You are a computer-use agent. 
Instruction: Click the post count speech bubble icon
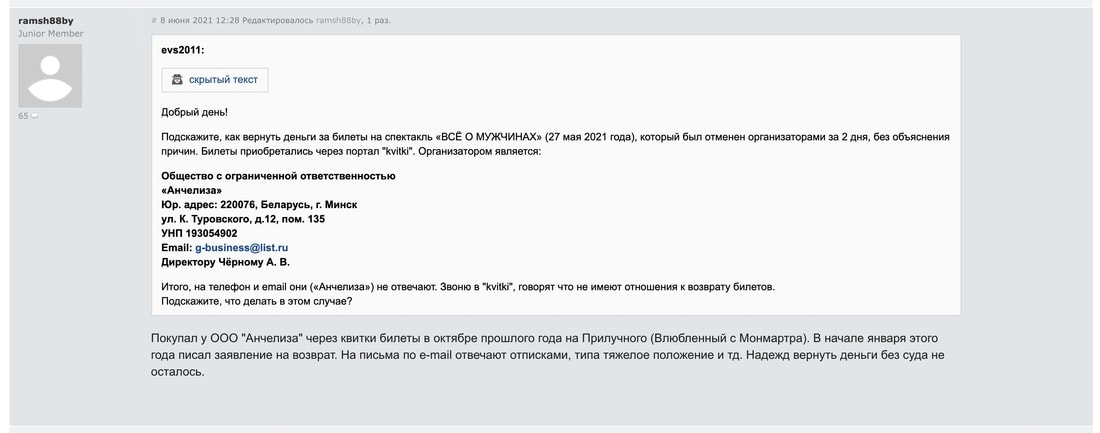click(x=34, y=116)
